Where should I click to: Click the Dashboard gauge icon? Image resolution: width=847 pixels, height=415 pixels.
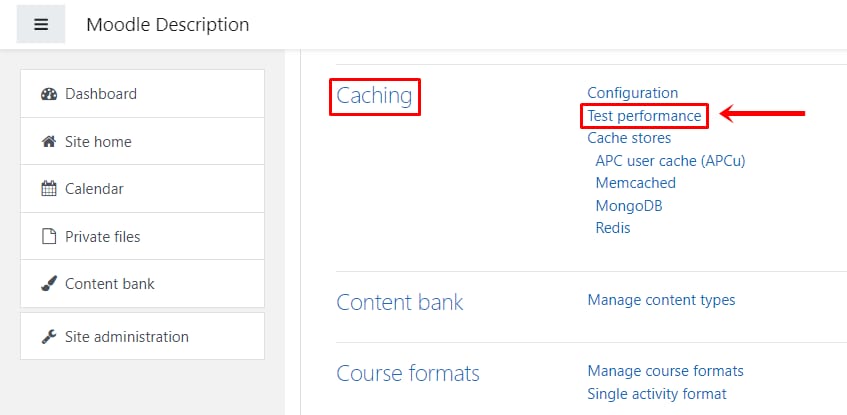[x=49, y=94]
